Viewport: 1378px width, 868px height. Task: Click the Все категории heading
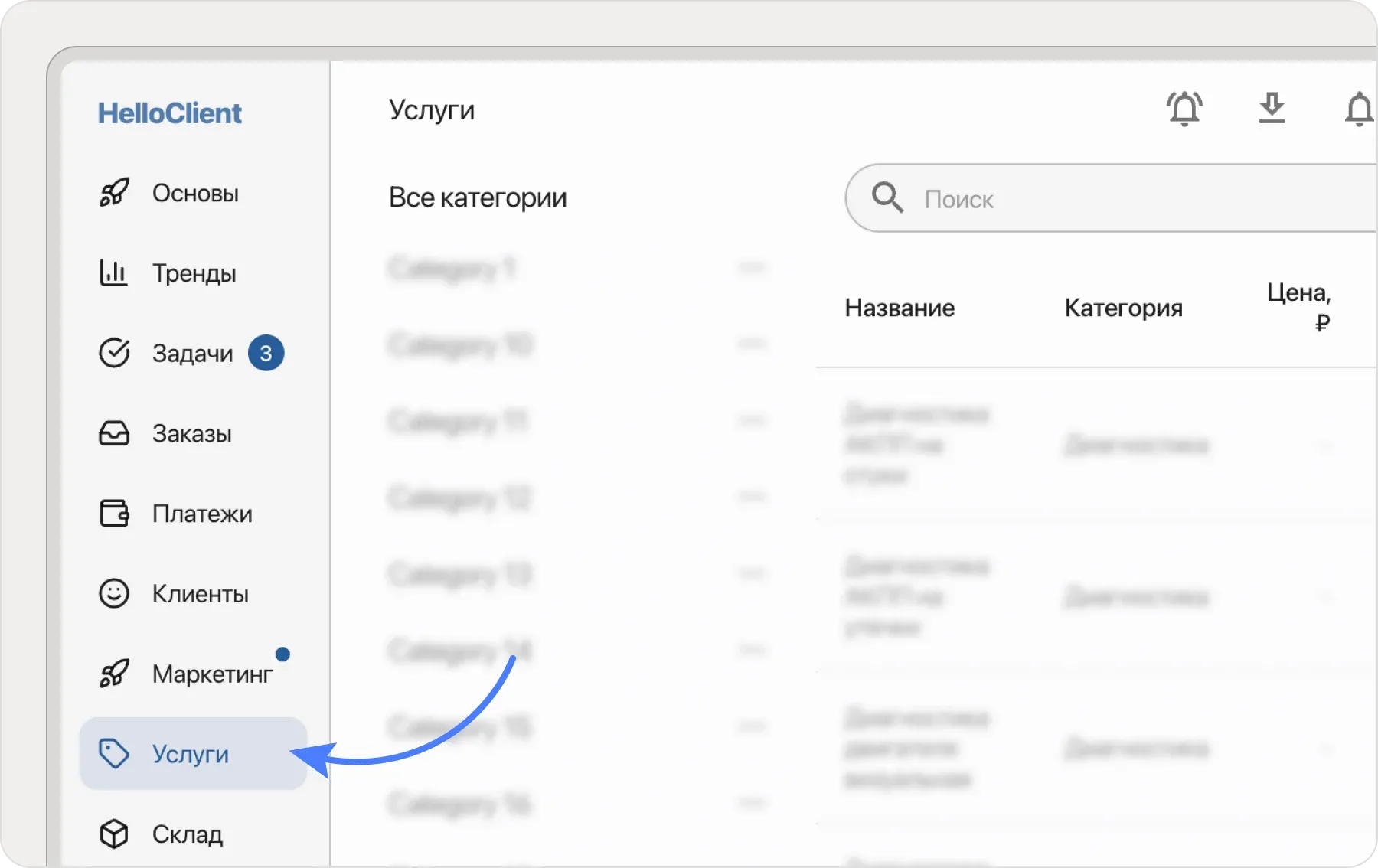click(478, 197)
